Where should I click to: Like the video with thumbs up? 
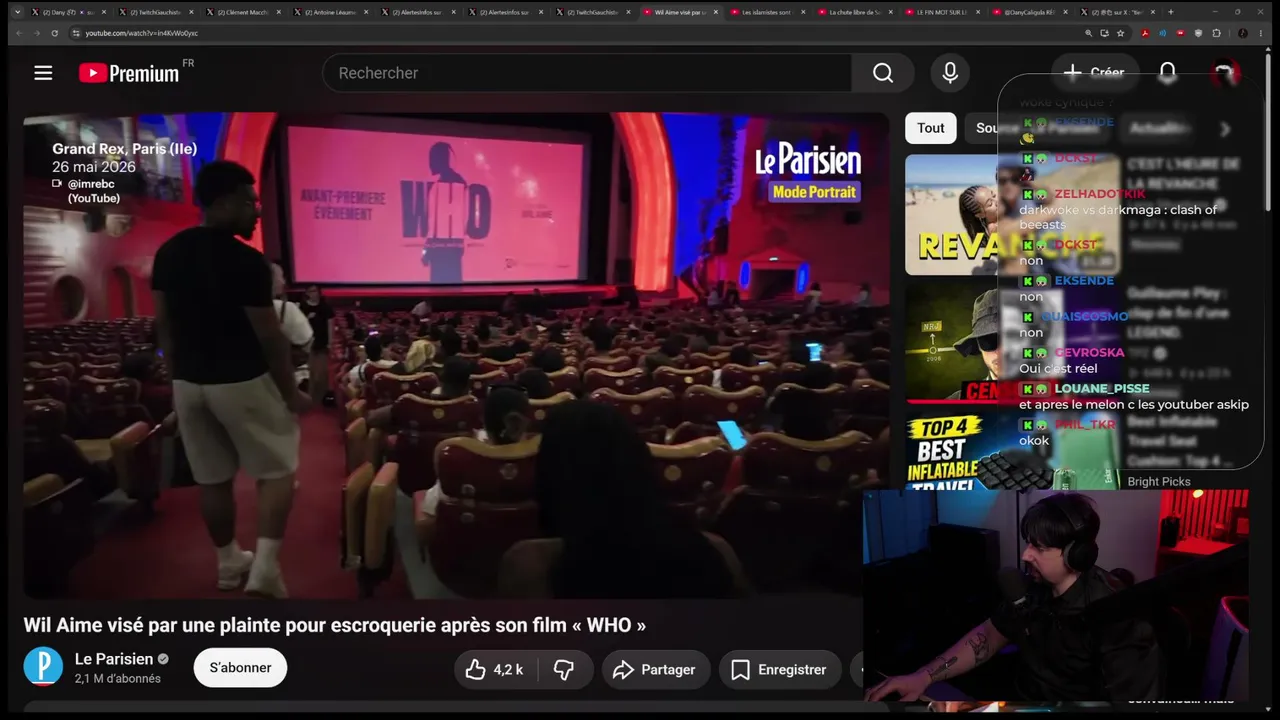(497, 670)
